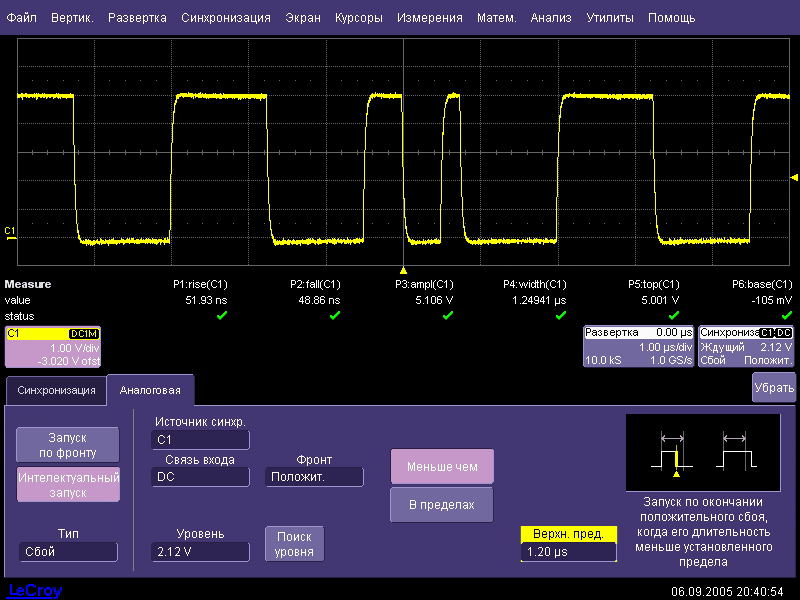Open the Фронт polarity dropdown

click(x=314, y=477)
